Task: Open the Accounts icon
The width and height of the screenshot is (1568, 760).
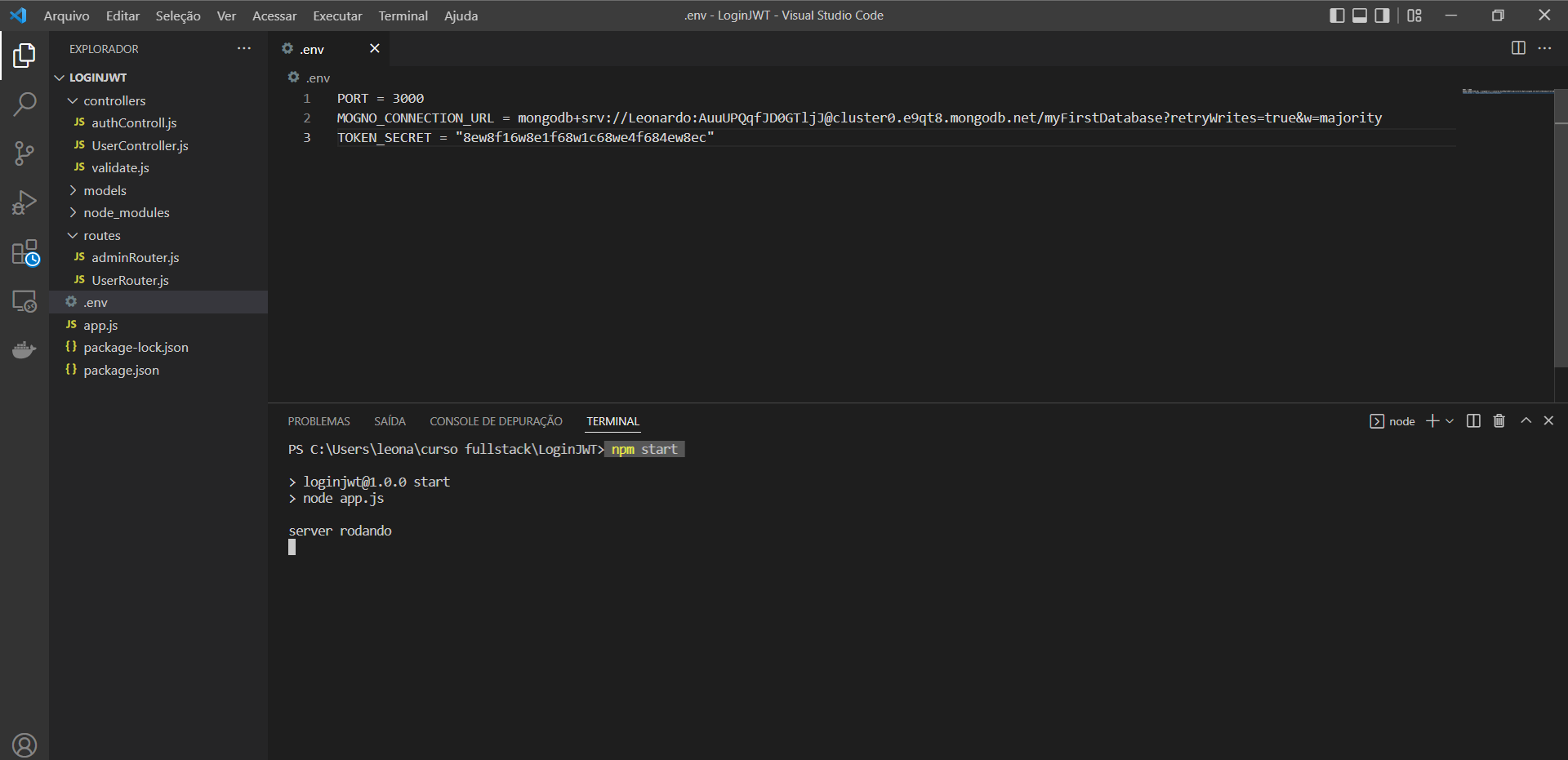Action: pos(25,744)
